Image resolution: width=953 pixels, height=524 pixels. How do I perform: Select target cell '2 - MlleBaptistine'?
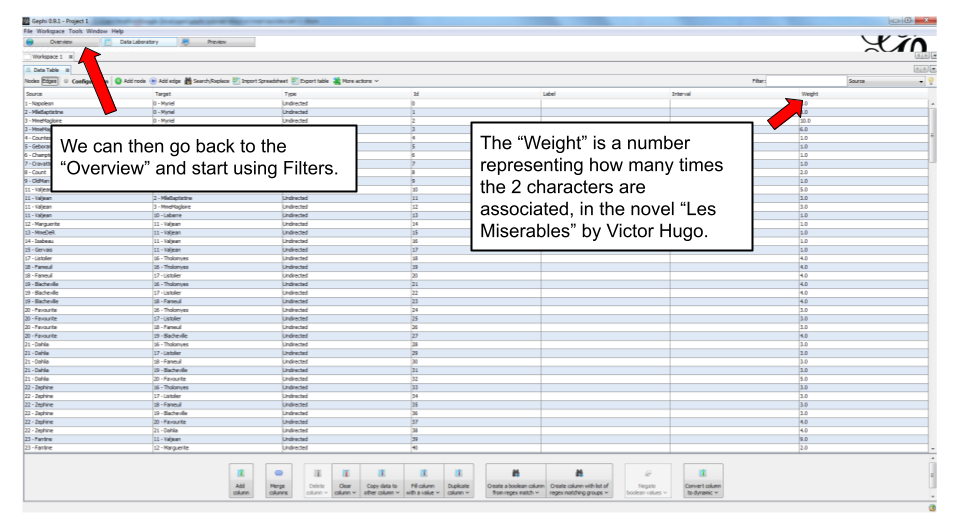point(218,198)
